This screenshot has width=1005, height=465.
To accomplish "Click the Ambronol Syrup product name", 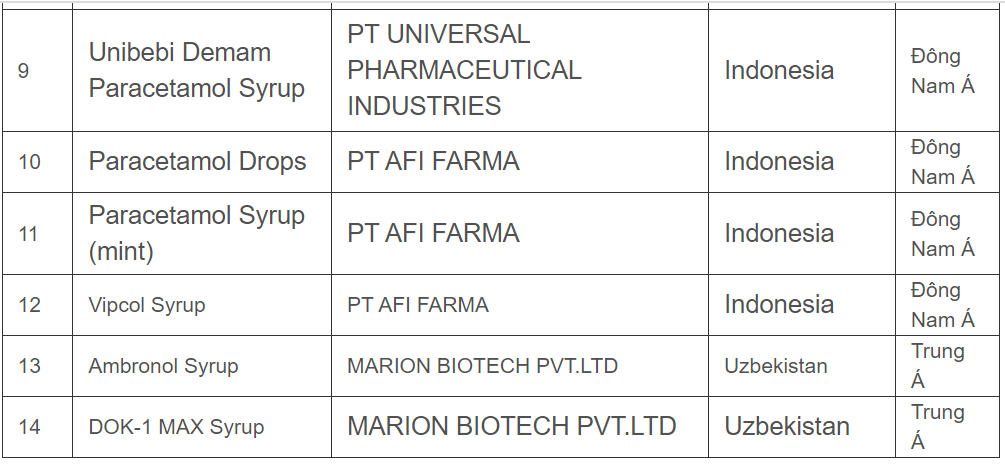I will click(163, 366).
